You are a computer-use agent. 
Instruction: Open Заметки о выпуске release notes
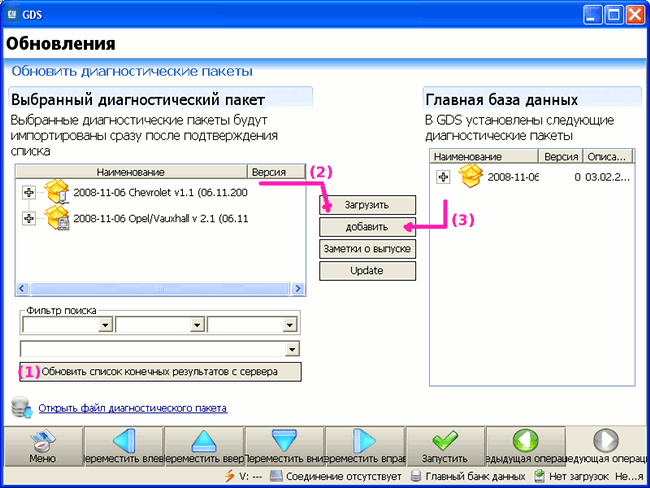click(367, 249)
